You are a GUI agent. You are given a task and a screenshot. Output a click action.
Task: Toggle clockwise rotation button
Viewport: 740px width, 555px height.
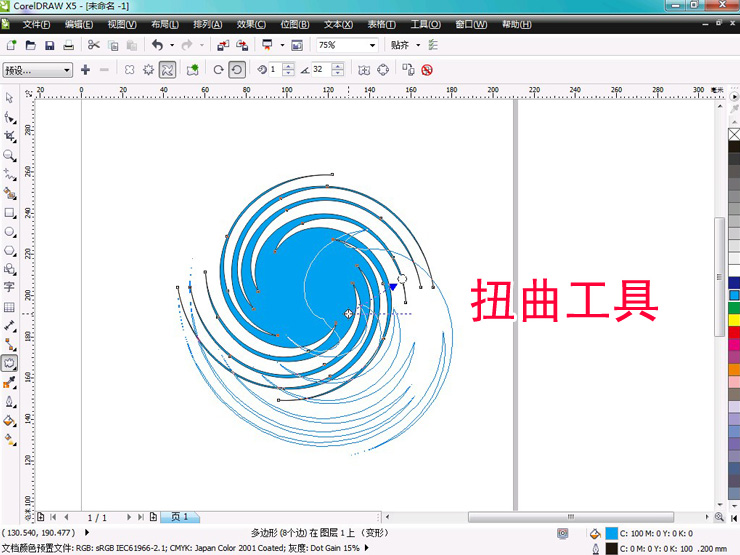click(x=237, y=70)
